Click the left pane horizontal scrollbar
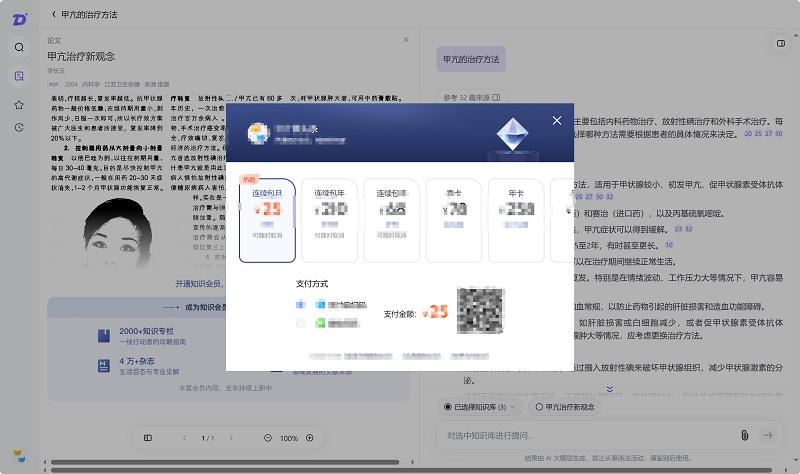Image resolution: width=800 pixels, height=474 pixels. (x=225, y=462)
